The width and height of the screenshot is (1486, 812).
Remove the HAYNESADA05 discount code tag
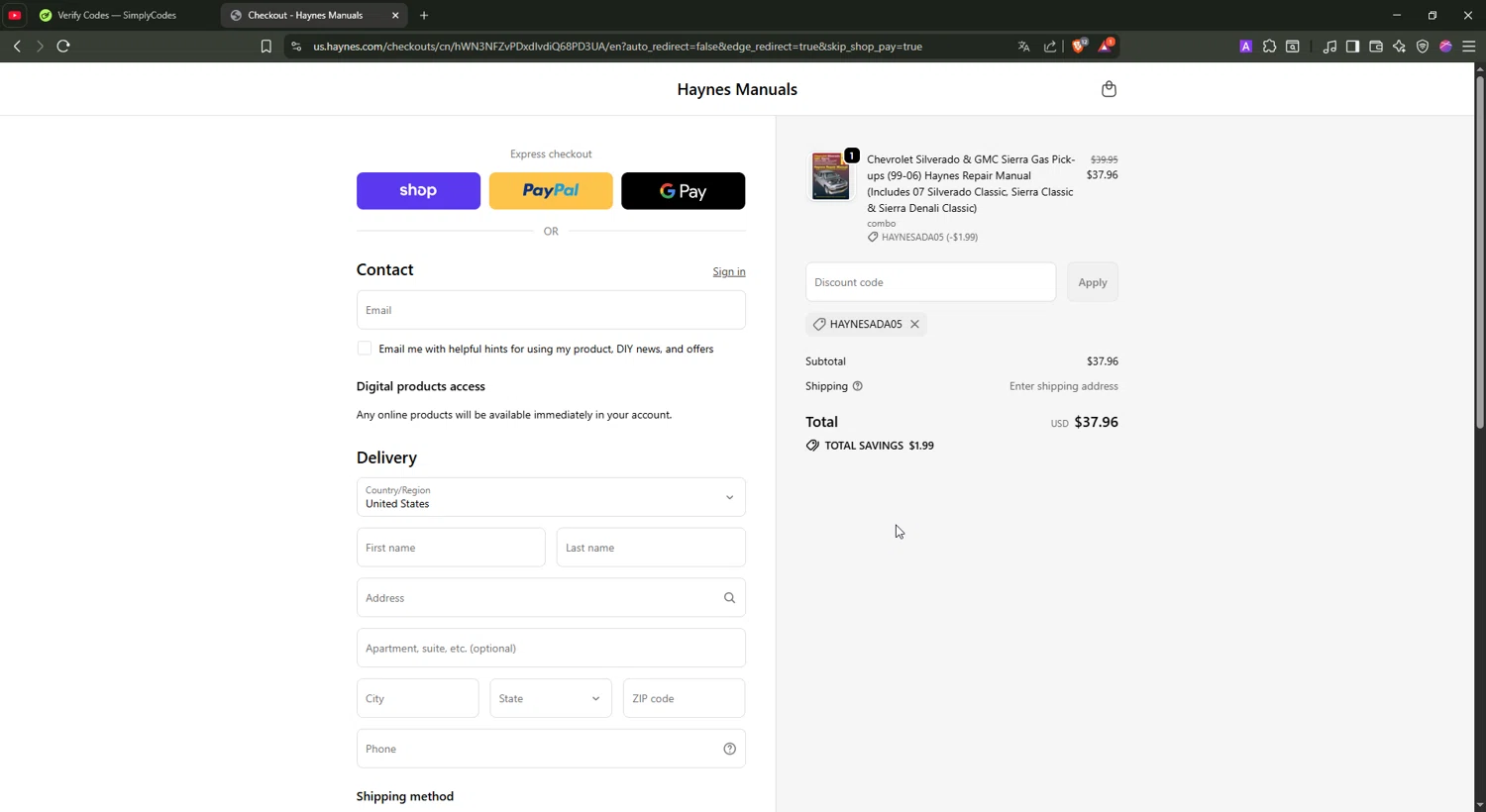point(914,324)
